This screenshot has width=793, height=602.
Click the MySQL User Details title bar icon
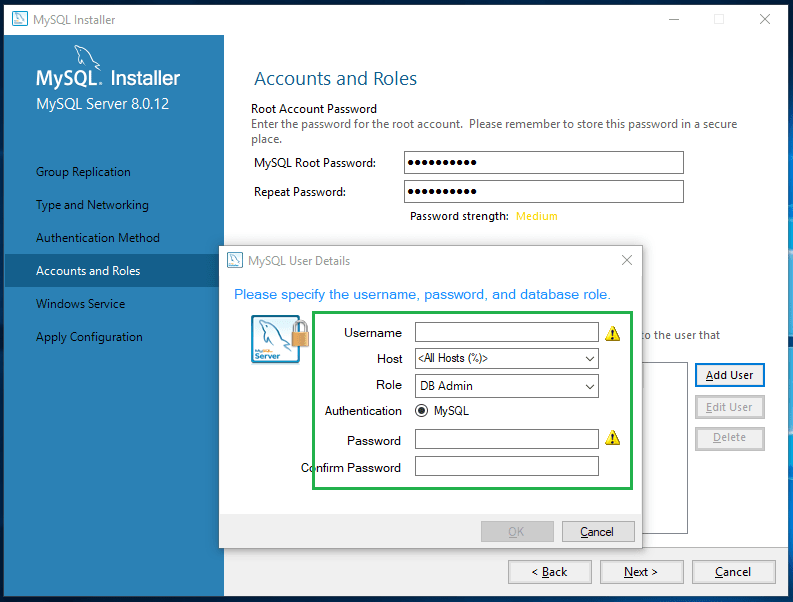235,261
